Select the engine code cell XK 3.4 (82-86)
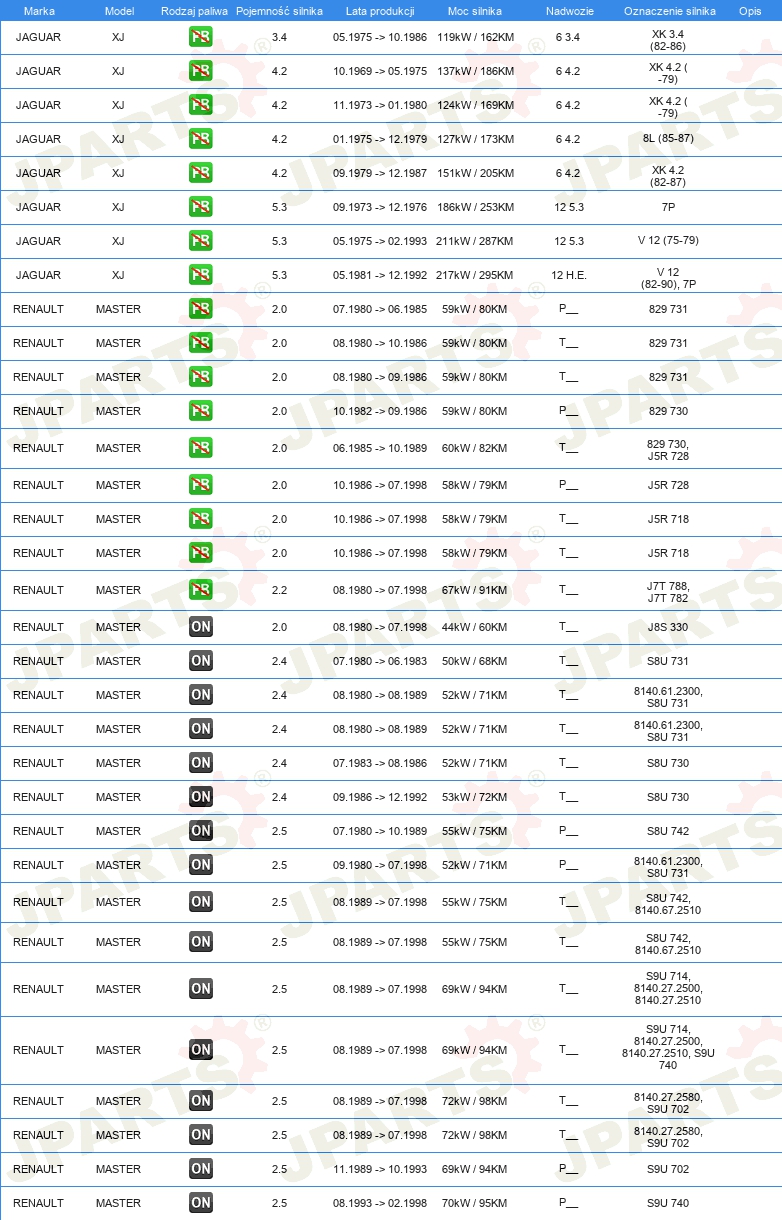 [x=668, y=40]
